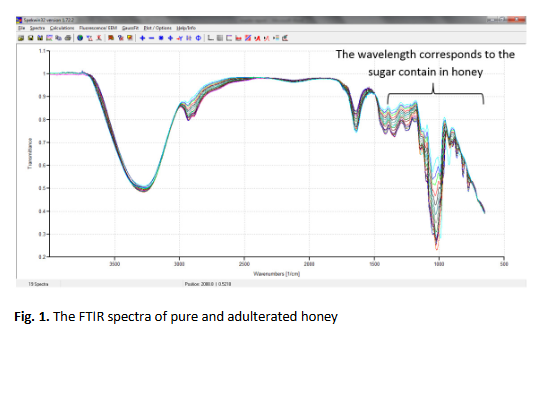
Task: Click the printer toolbar icon
Action: click(x=68, y=38)
